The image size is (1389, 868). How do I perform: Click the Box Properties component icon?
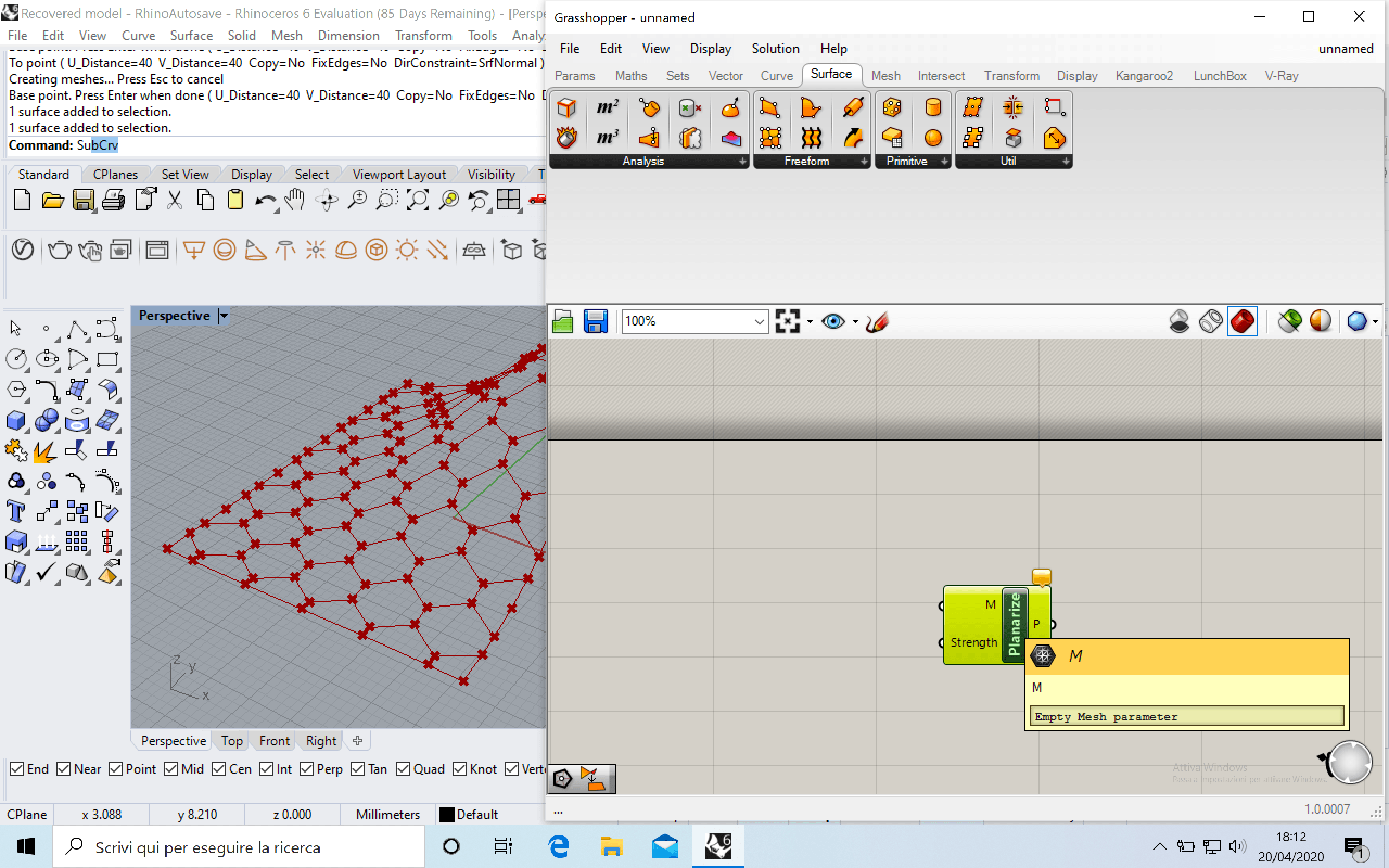point(566,107)
